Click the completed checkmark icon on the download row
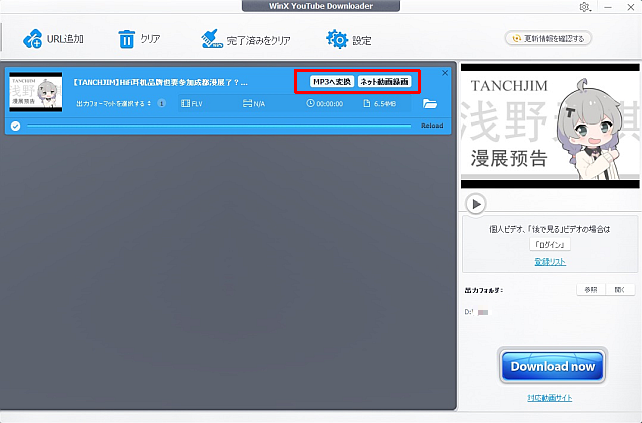 tap(16, 126)
